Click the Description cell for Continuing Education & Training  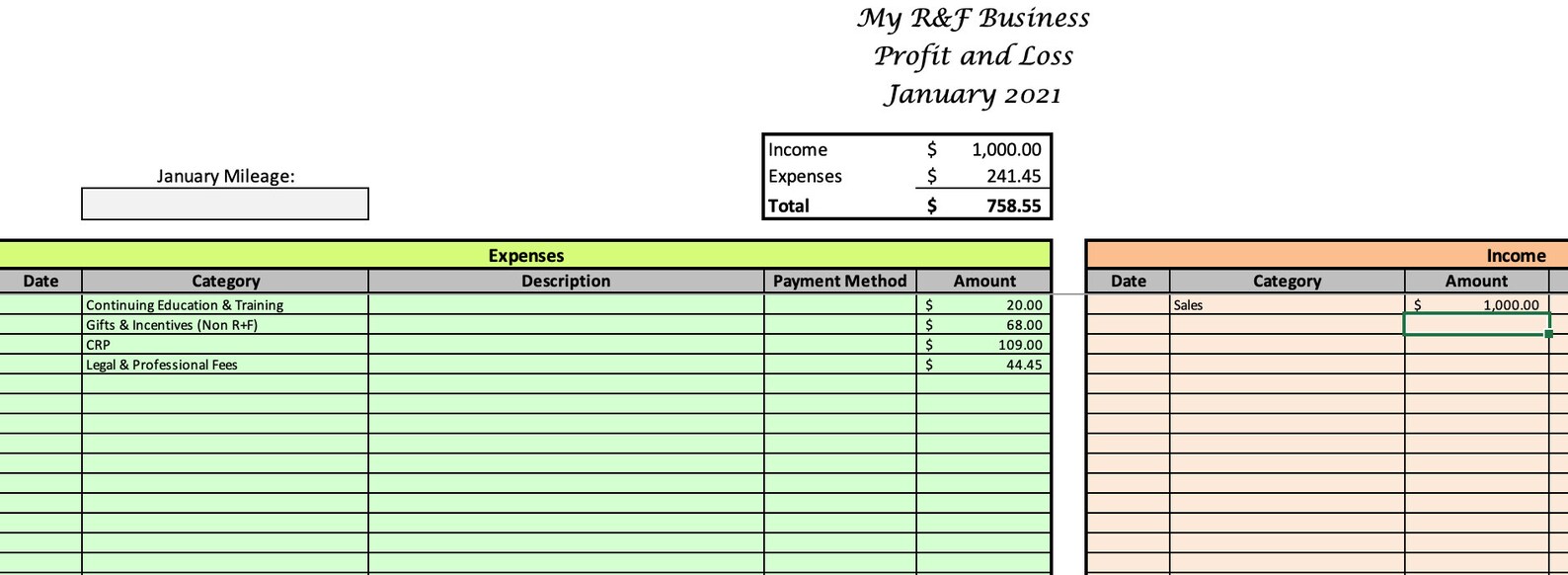coord(566,305)
